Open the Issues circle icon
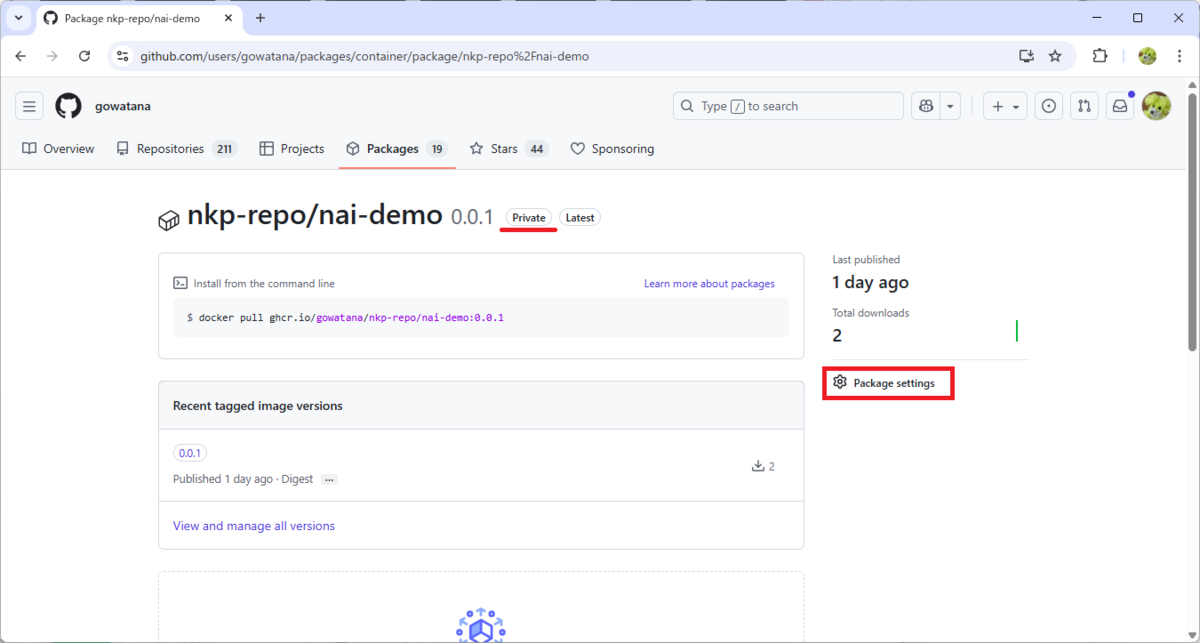Image resolution: width=1200 pixels, height=643 pixels. coord(1048,106)
